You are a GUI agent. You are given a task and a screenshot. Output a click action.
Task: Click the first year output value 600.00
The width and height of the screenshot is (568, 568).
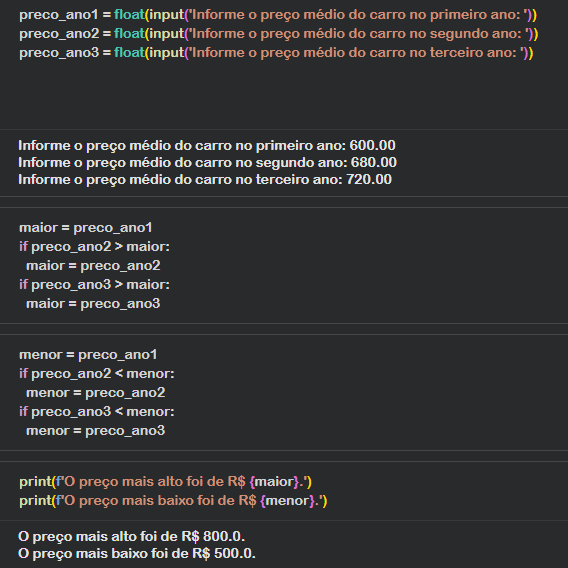pyautogui.click(x=372, y=146)
